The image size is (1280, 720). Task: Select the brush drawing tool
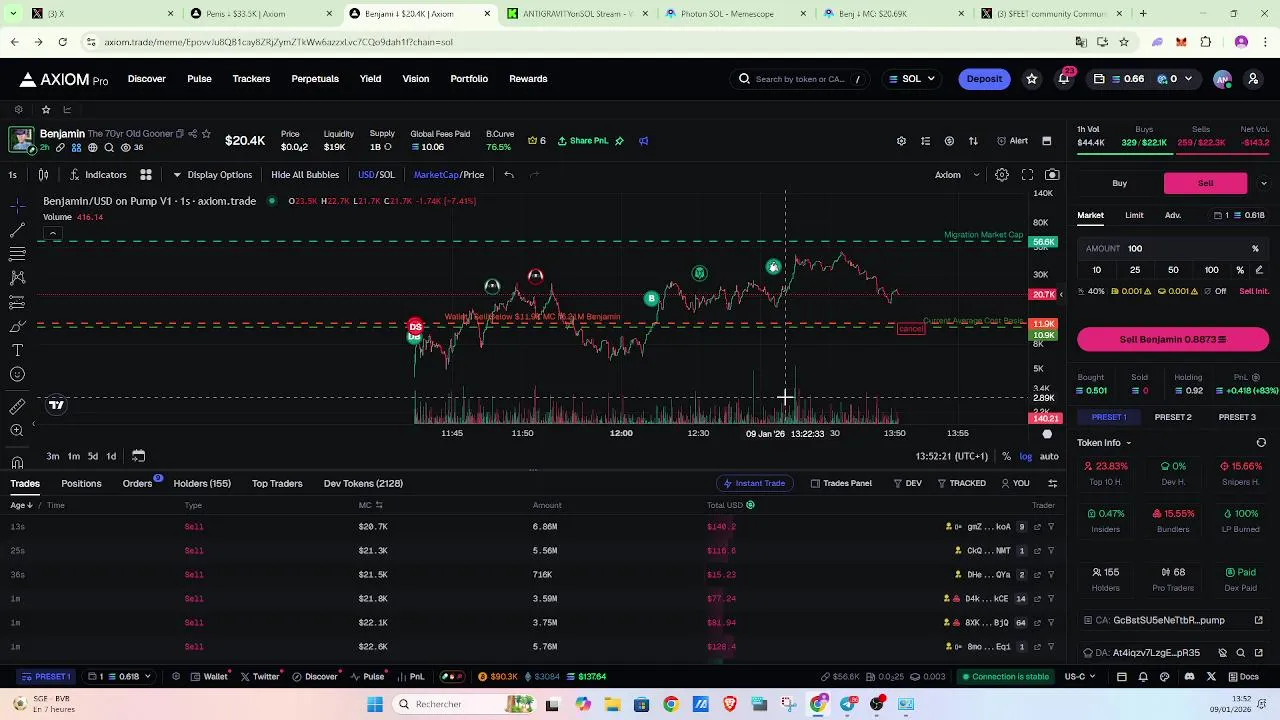(17, 326)
